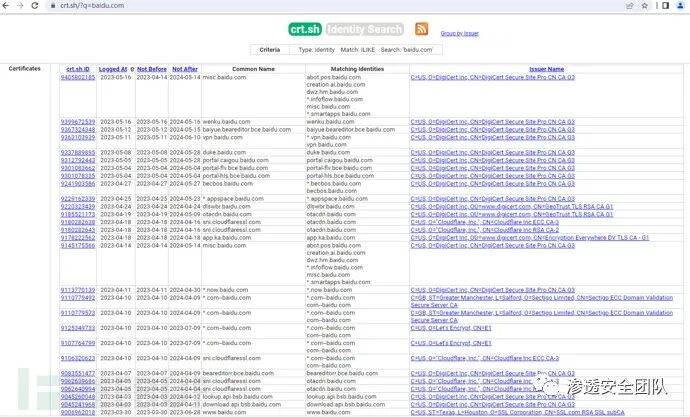690x417 pixels.
Task: Click the matching identity *.vpn.baidu.com
Action: [329, 138]
